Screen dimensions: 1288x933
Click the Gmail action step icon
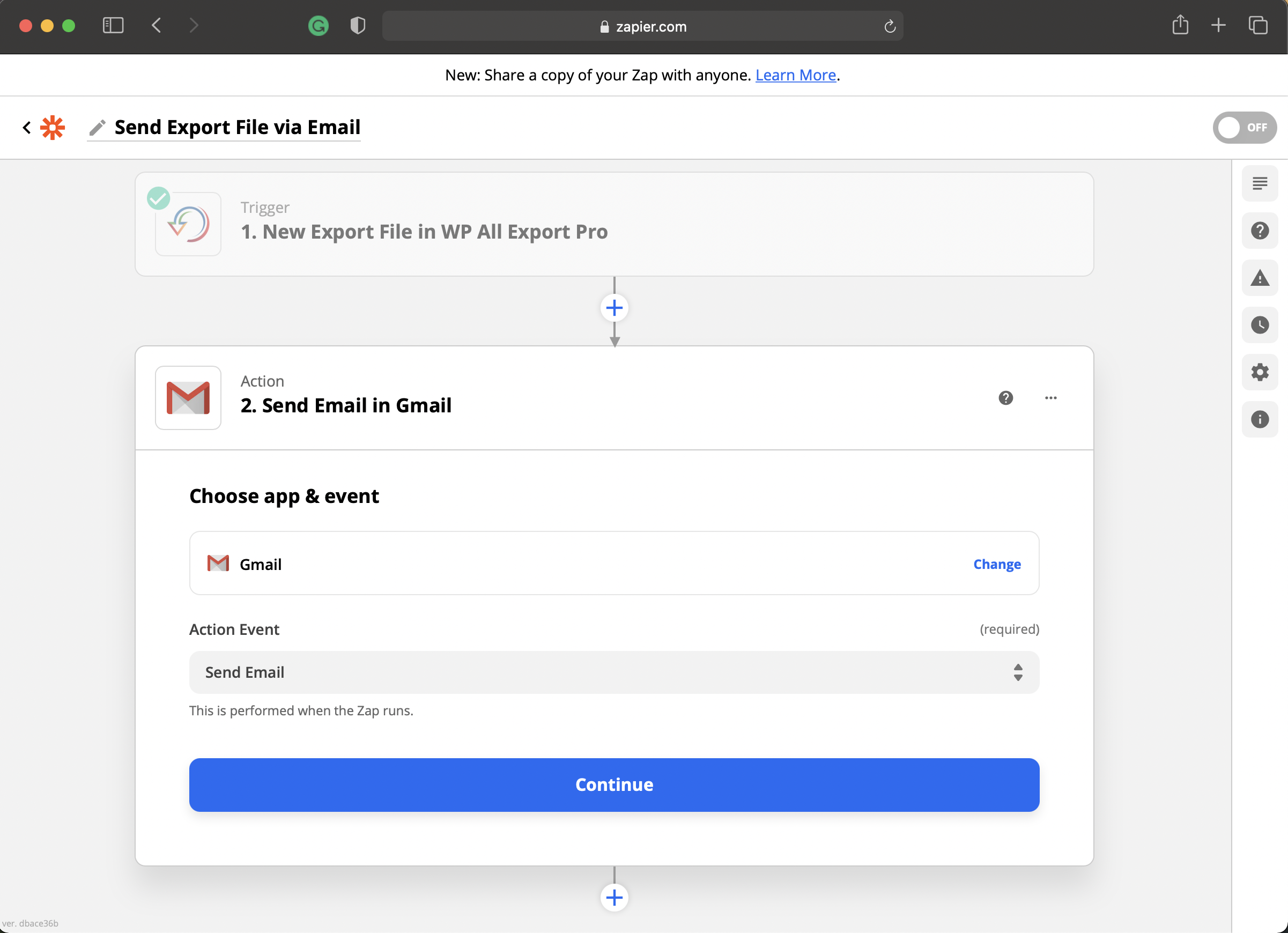pyautogui.click(x=188, y=397)
